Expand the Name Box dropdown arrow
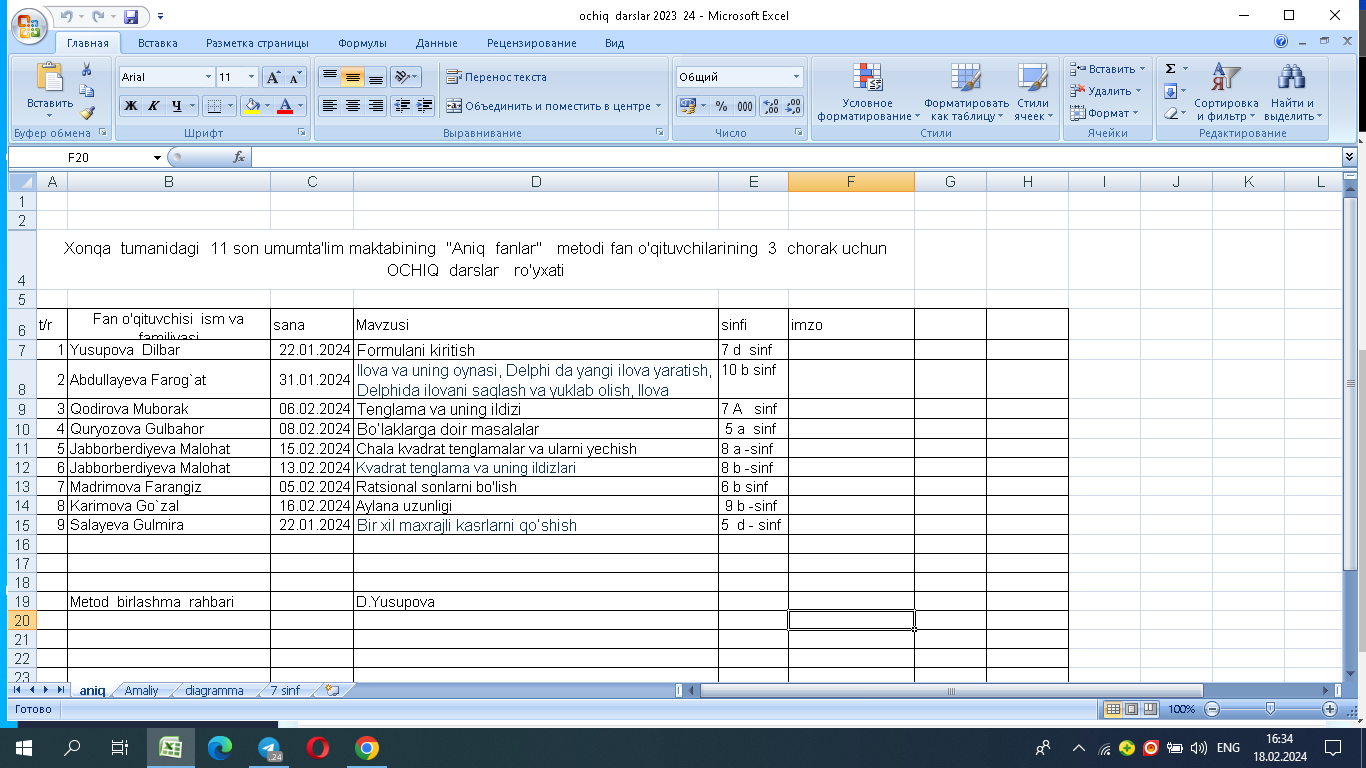The height and width of the screenshot is (768, 1366). tap(157, 158)
